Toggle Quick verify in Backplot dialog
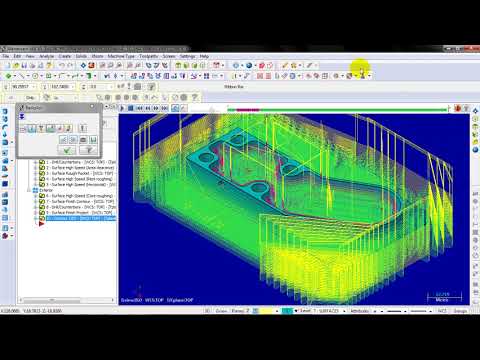This screenshot has height=360, width=480. pos(69,128)
